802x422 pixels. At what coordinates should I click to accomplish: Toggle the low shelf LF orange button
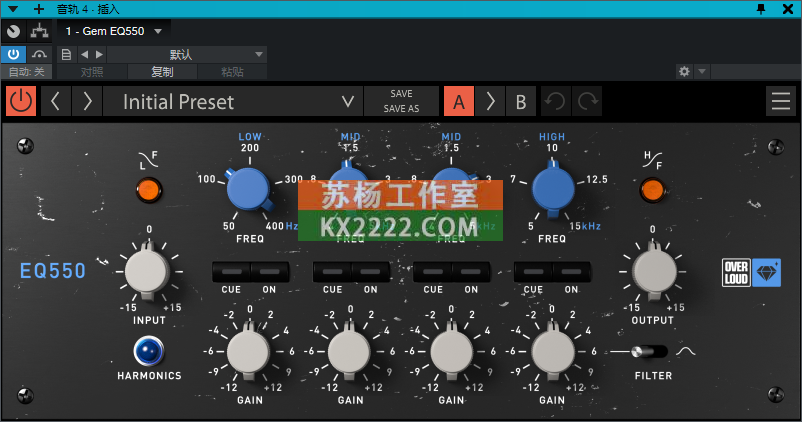149,190
